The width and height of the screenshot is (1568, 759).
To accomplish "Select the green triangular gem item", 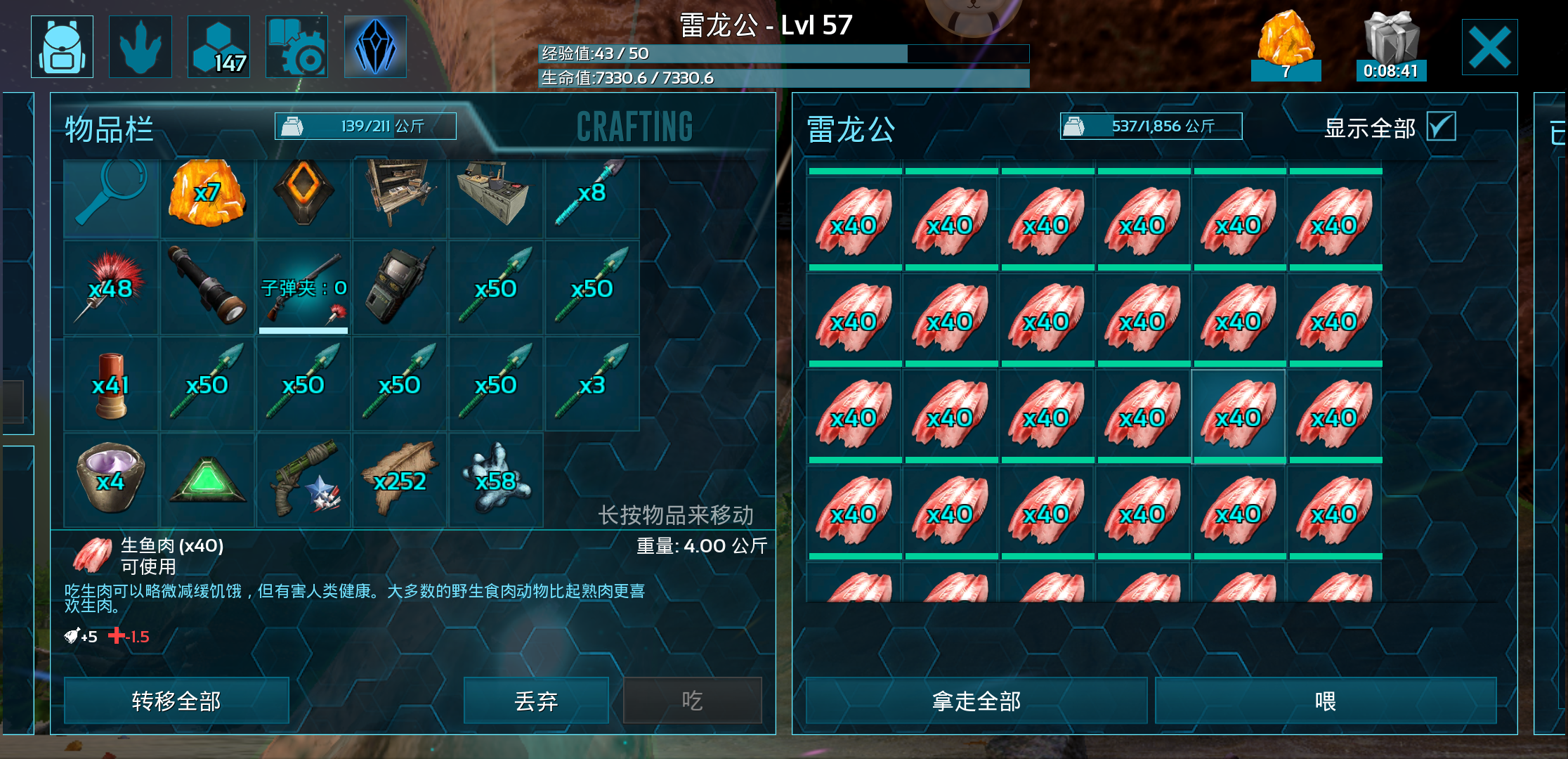I will [x=207, y=480].
